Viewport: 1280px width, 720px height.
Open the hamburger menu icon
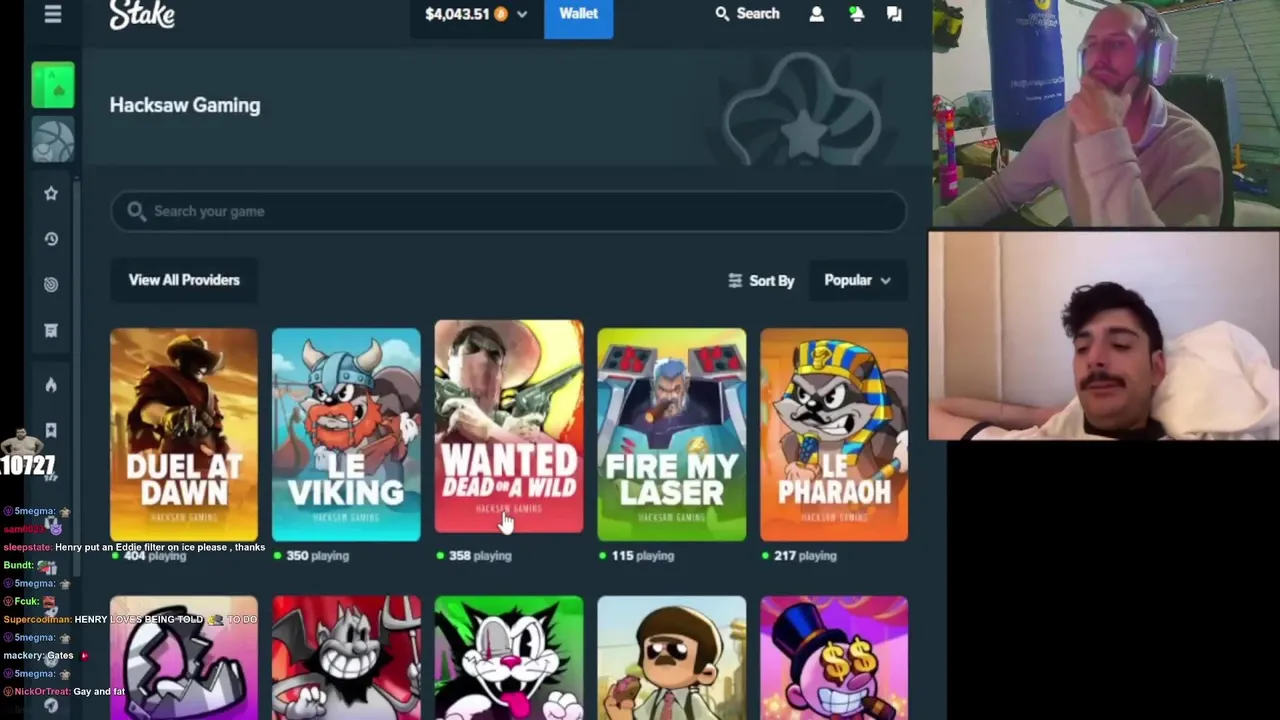(53, 14)
